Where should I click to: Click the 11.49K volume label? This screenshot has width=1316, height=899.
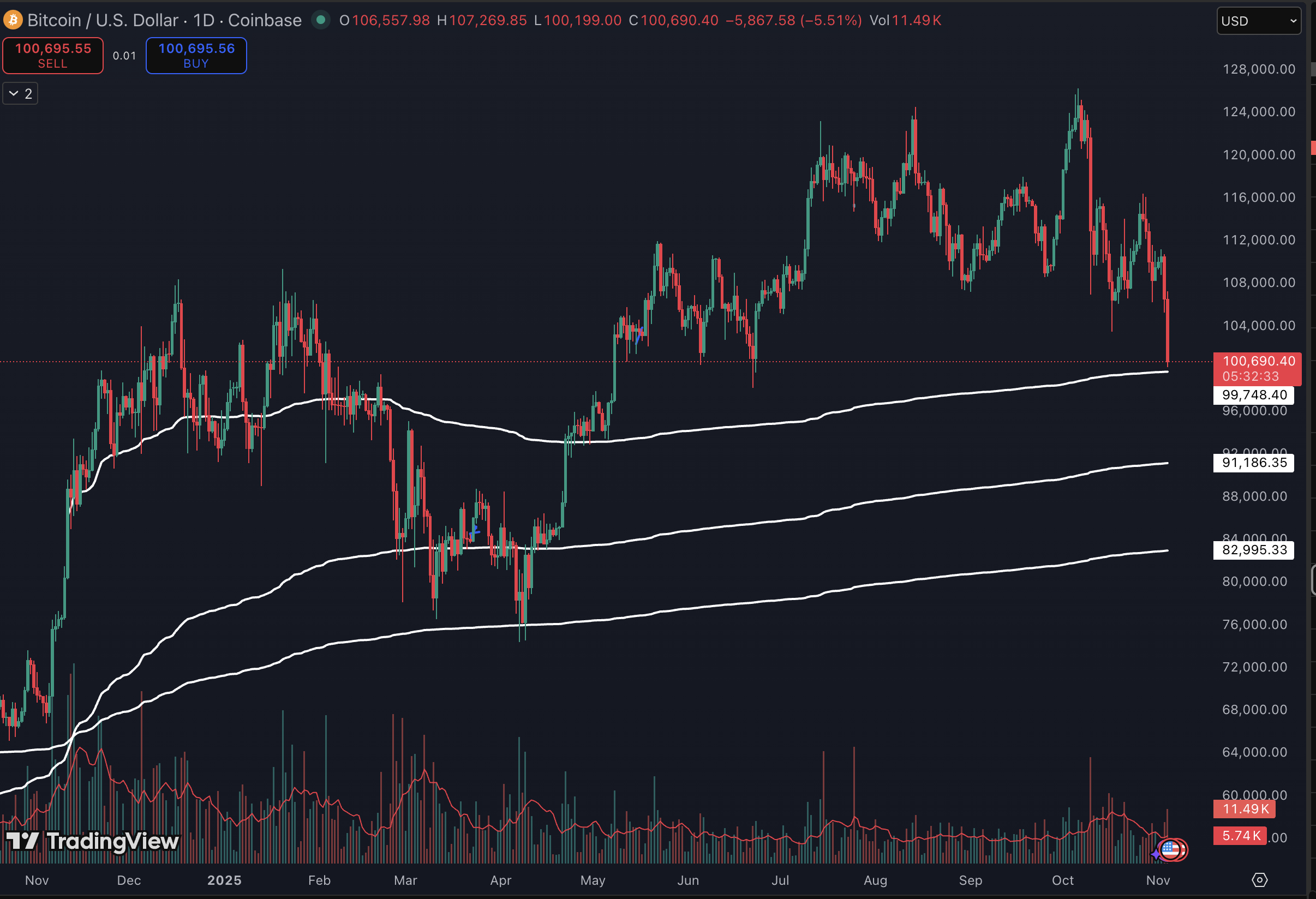pyautogui.click(x=1243, y=808)
